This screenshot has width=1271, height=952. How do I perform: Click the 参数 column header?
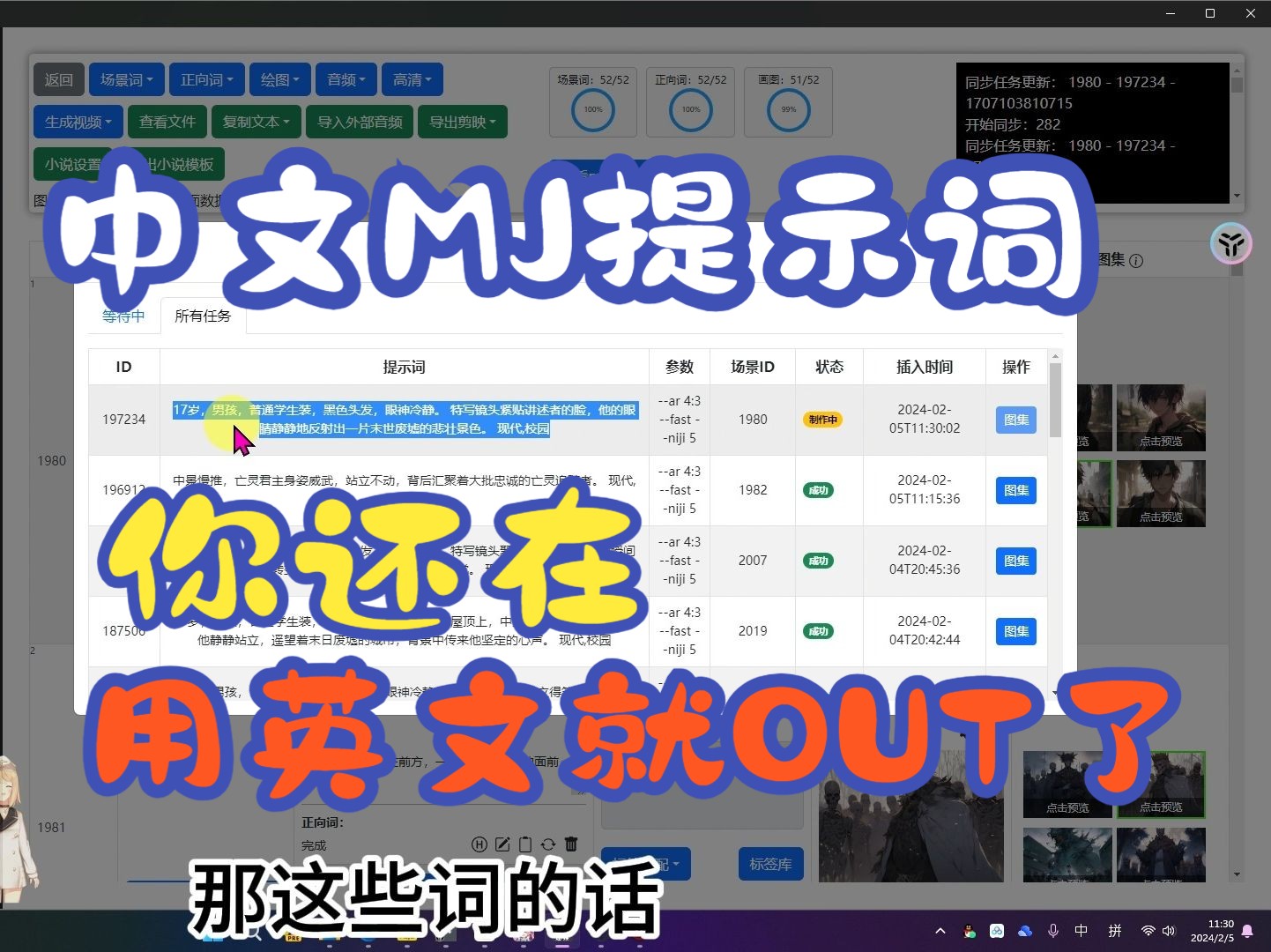[x=680, y=367]
